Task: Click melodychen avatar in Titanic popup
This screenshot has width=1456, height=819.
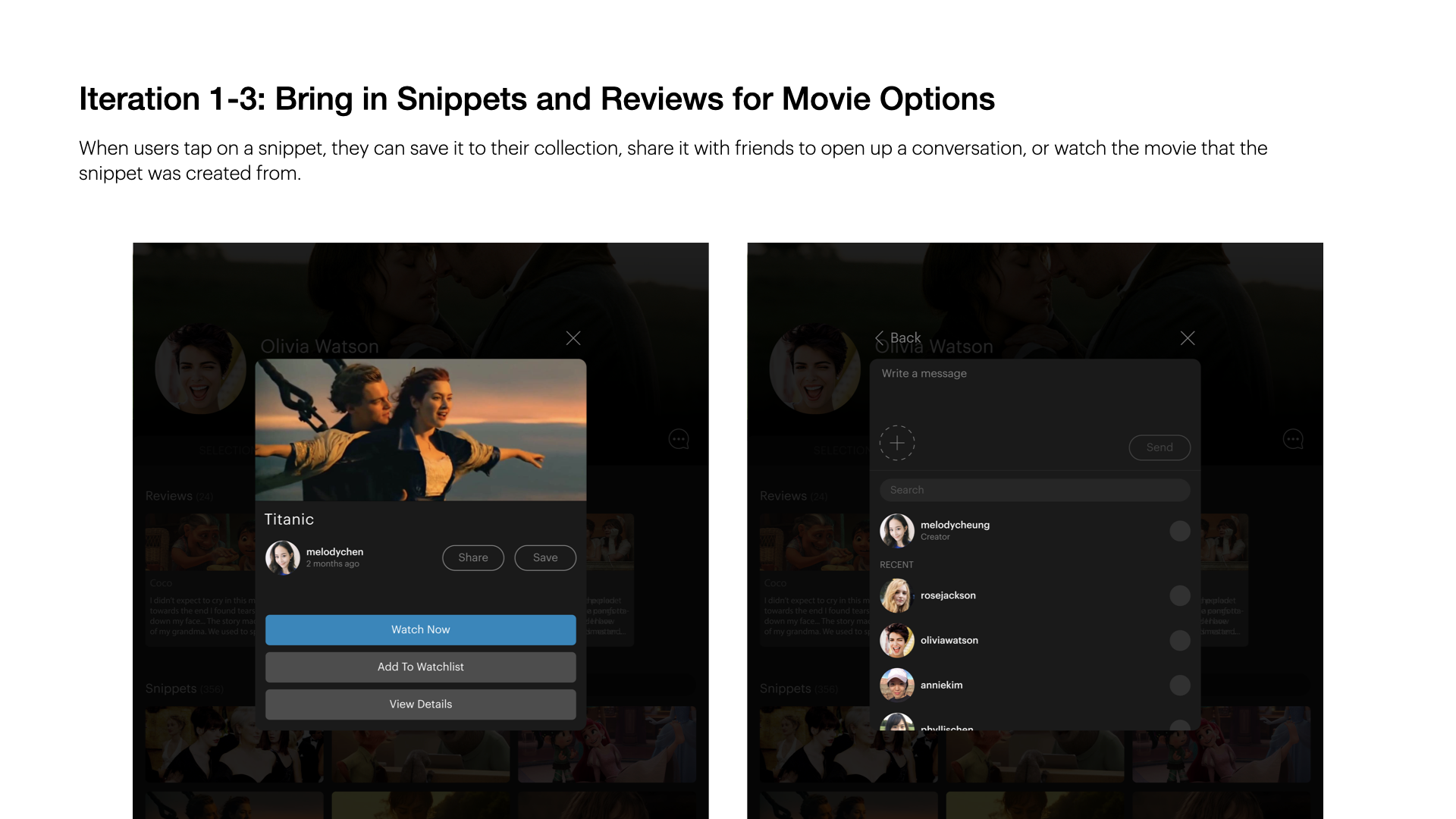Action: click(282, 557)
